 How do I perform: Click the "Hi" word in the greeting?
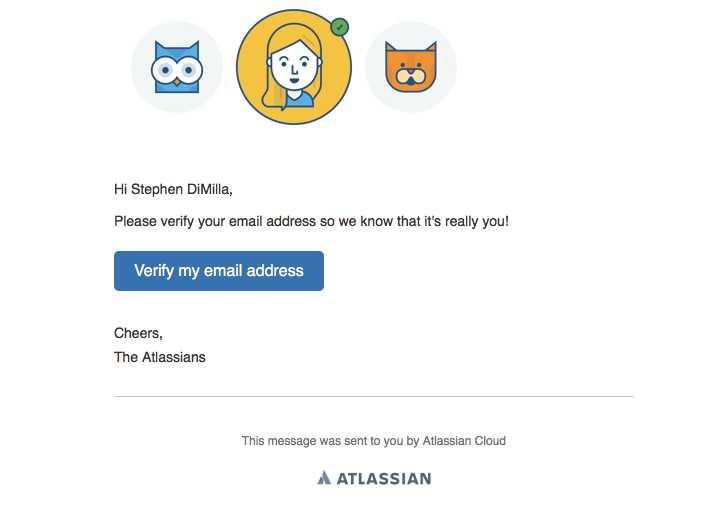click(121, 188)
